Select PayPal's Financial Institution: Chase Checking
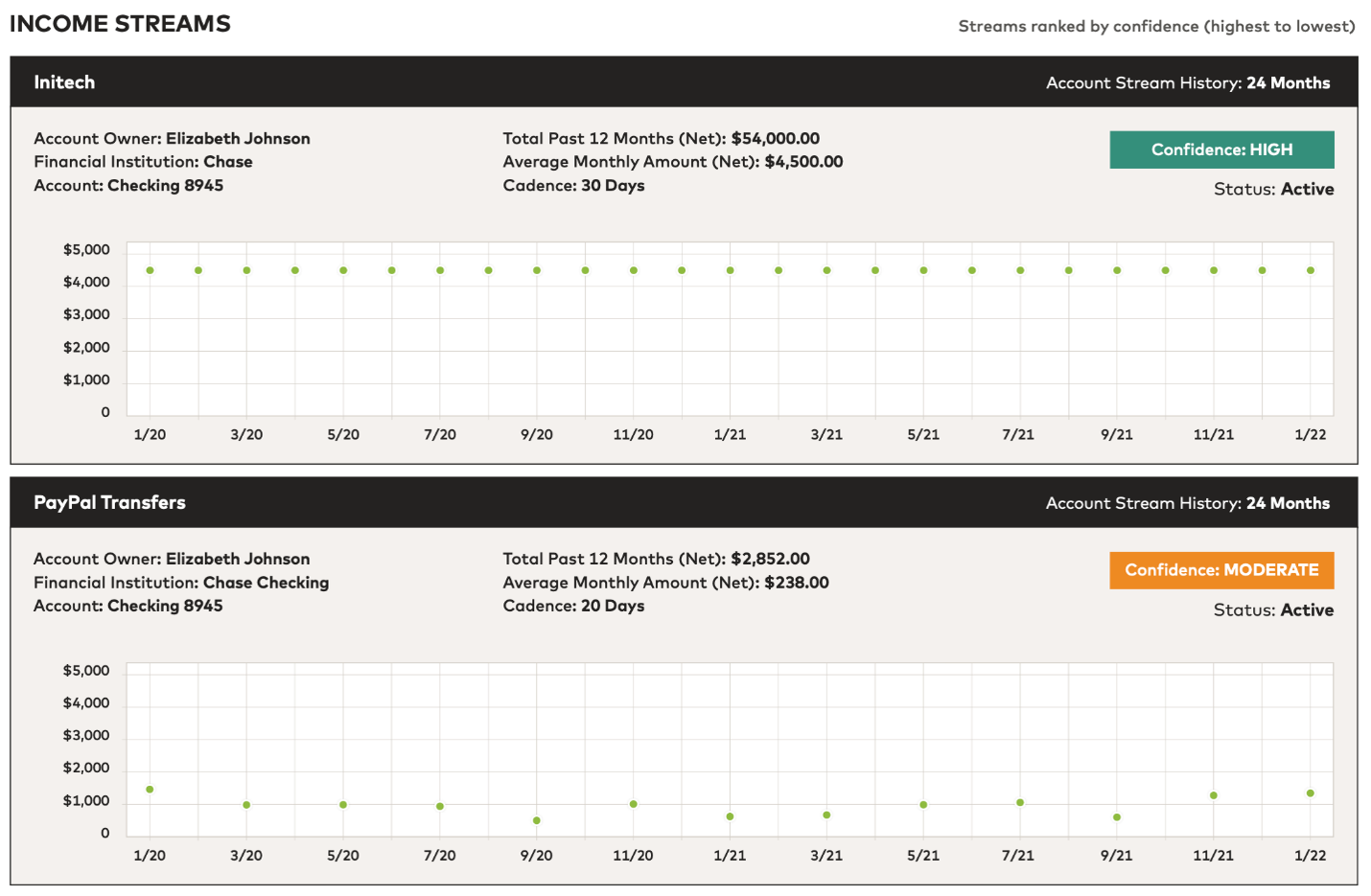 tap(181, 583)
